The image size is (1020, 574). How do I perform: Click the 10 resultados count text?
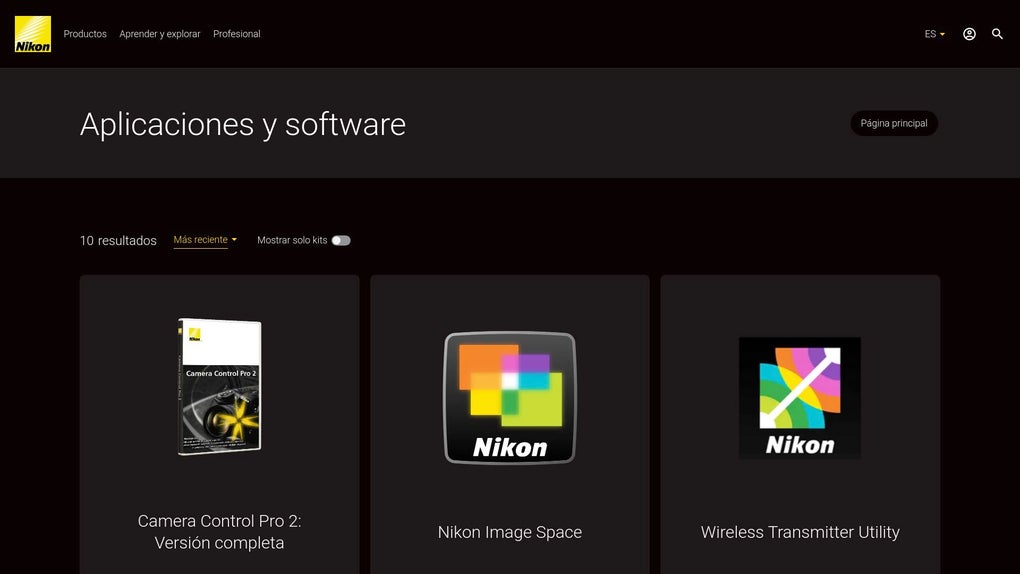(118, 241)
